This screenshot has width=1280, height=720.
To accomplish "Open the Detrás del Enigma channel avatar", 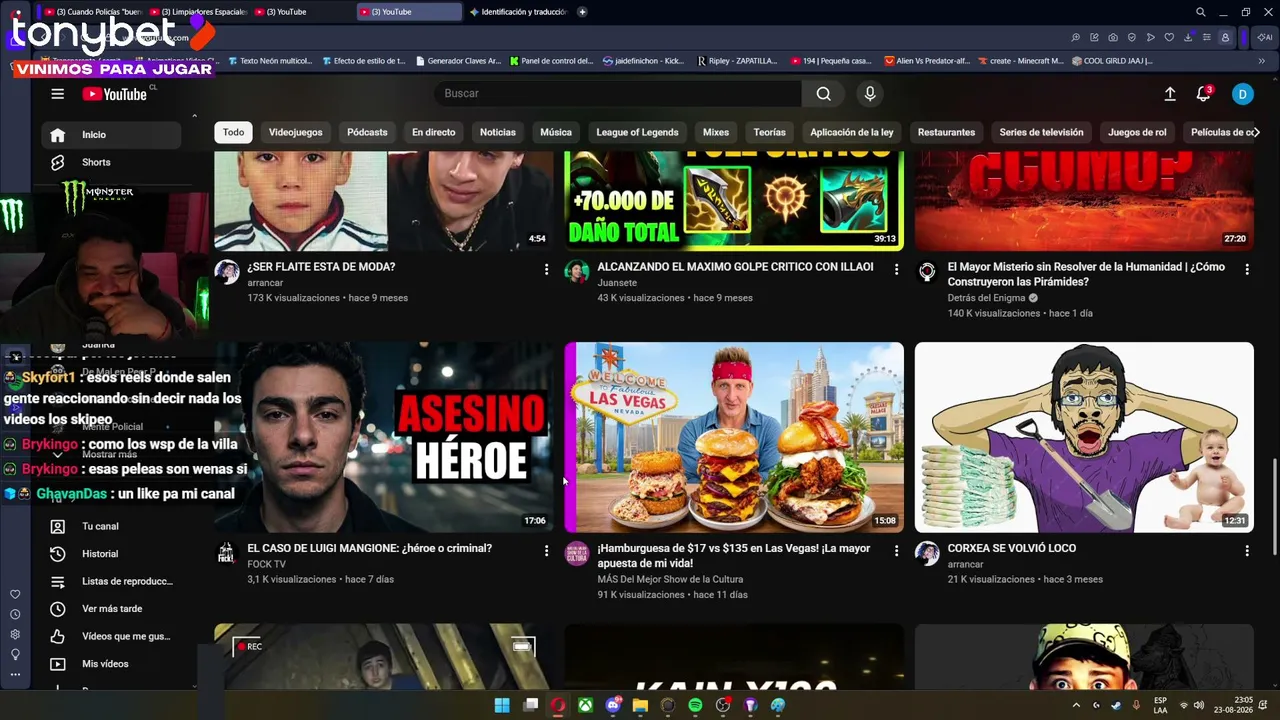I will coord(927,272).
